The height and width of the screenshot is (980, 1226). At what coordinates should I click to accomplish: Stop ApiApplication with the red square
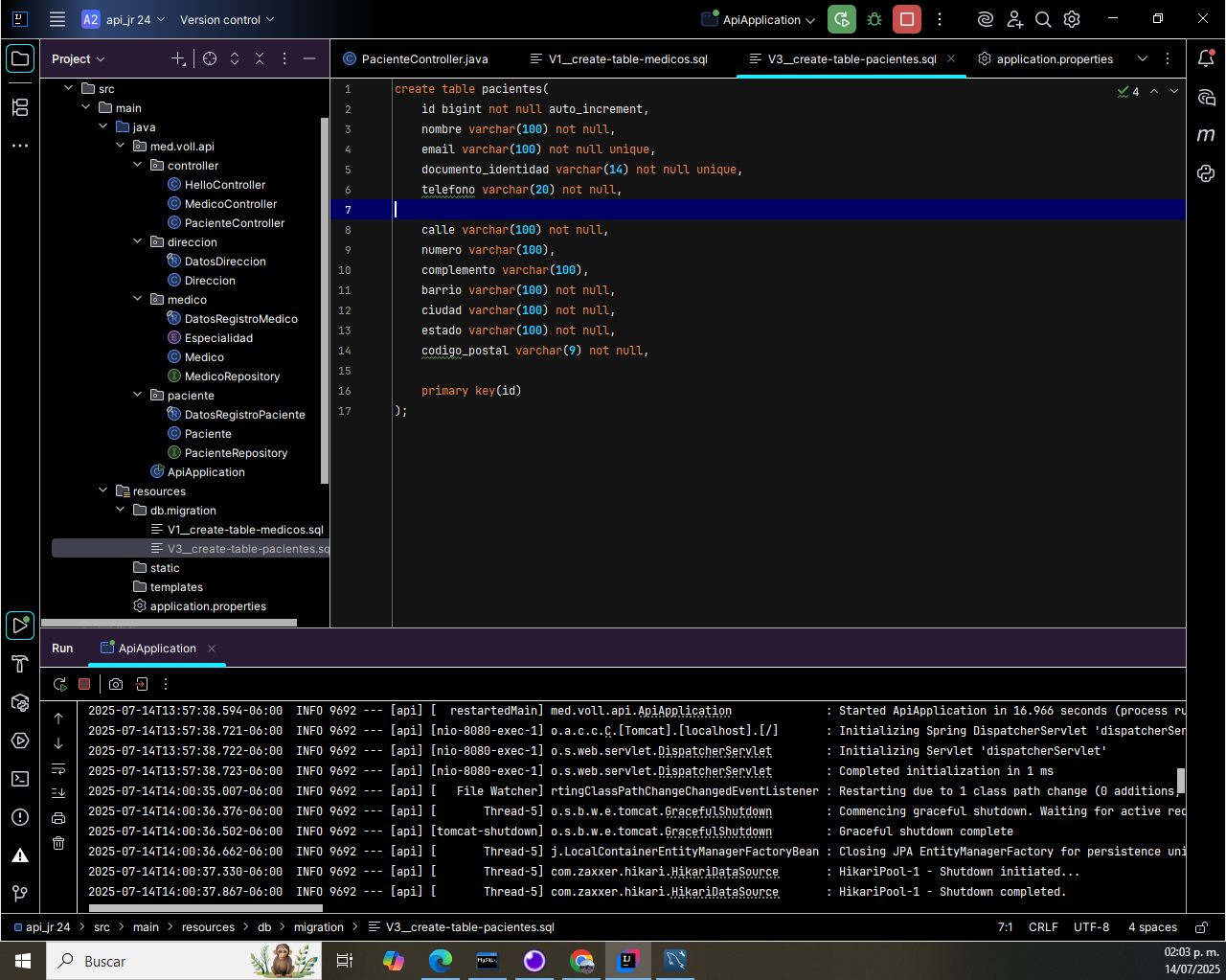(907, 19)
